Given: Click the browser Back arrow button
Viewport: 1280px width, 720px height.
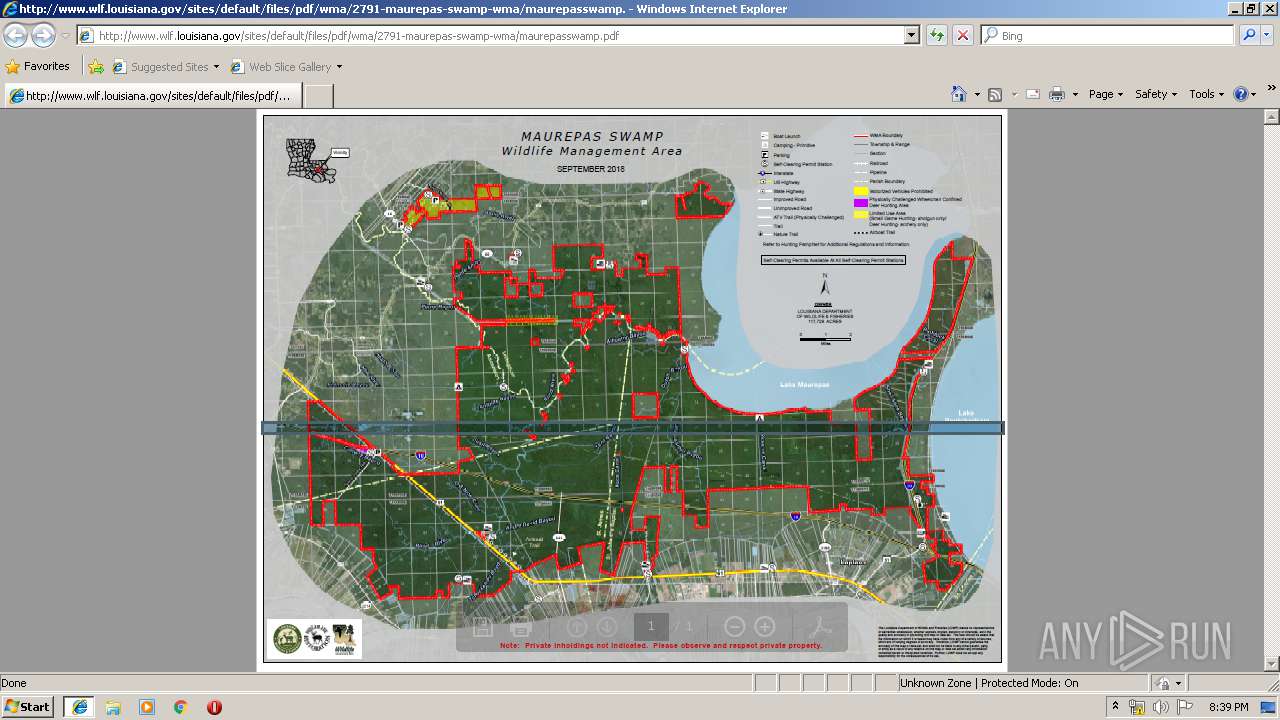Looking at the screenshot, I should pos(16,36).
